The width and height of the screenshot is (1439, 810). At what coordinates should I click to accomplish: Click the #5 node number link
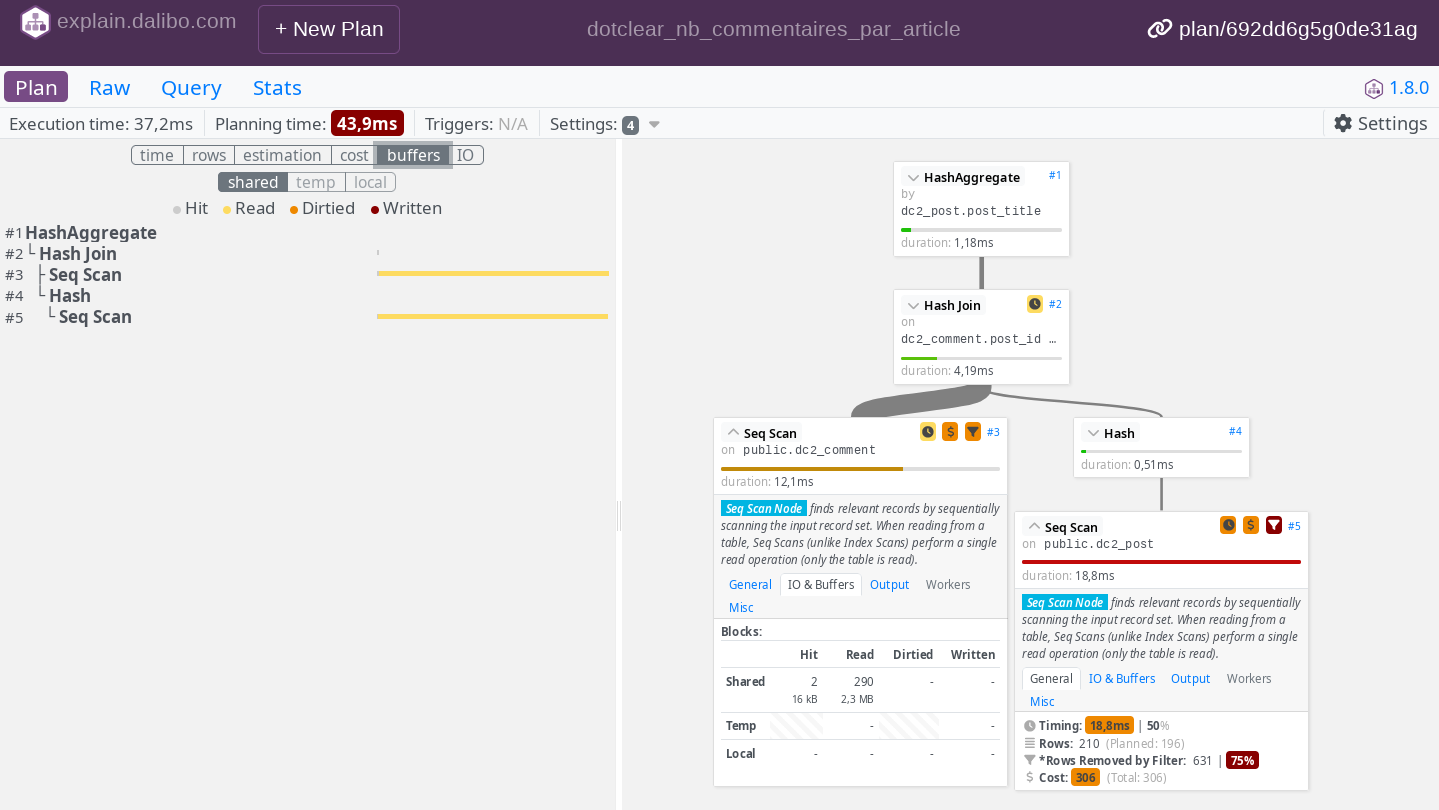click(1294, 526)
